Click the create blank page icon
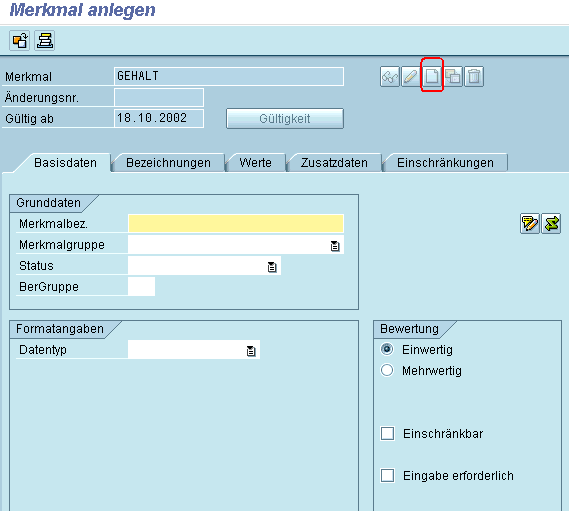The height and width of the screenshot is (511, 569). pos(432,77)
